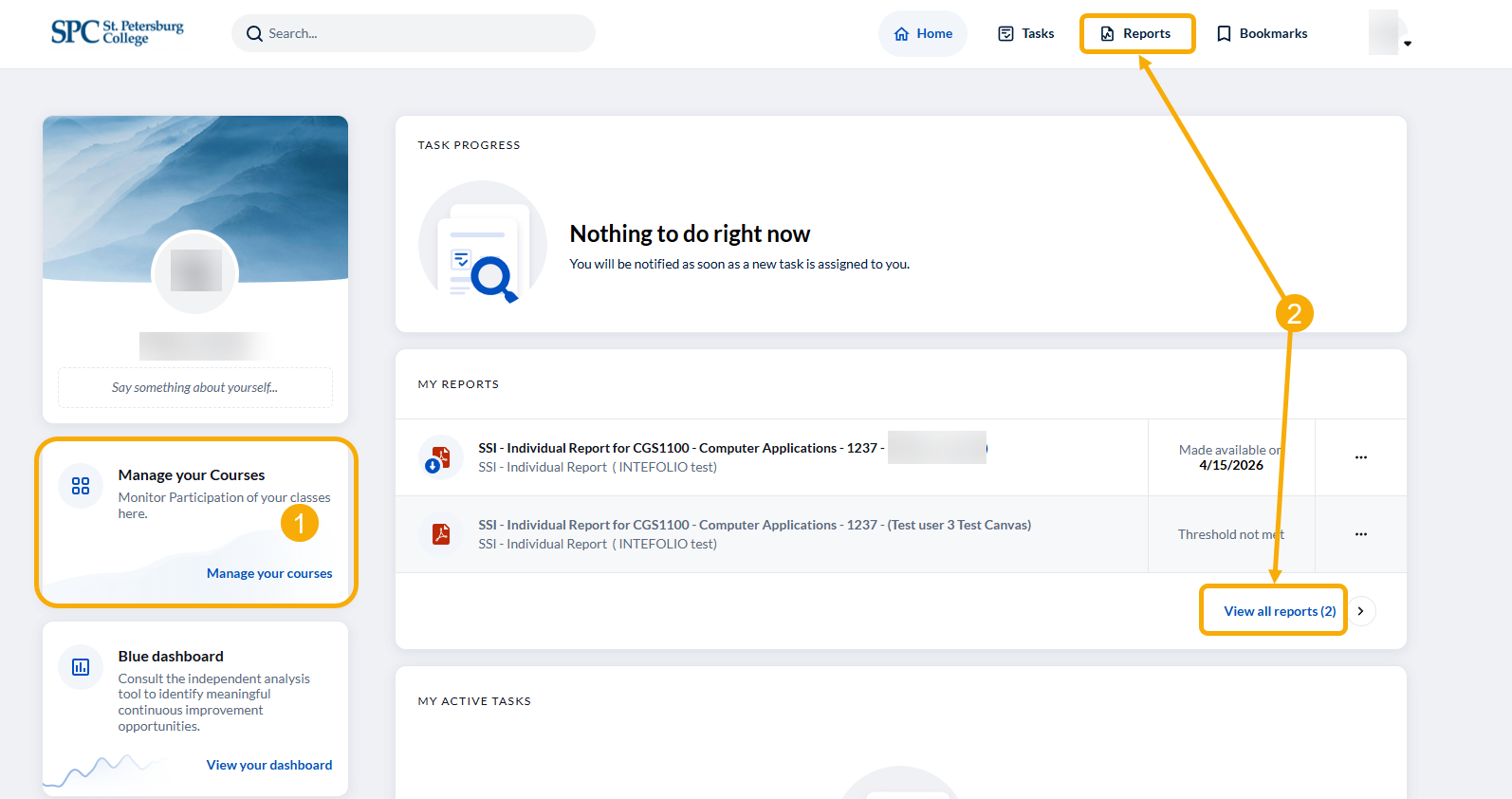Click the PDF download icon of first report
Screen dimensions: 1512x799
click(x=440, y=458)
